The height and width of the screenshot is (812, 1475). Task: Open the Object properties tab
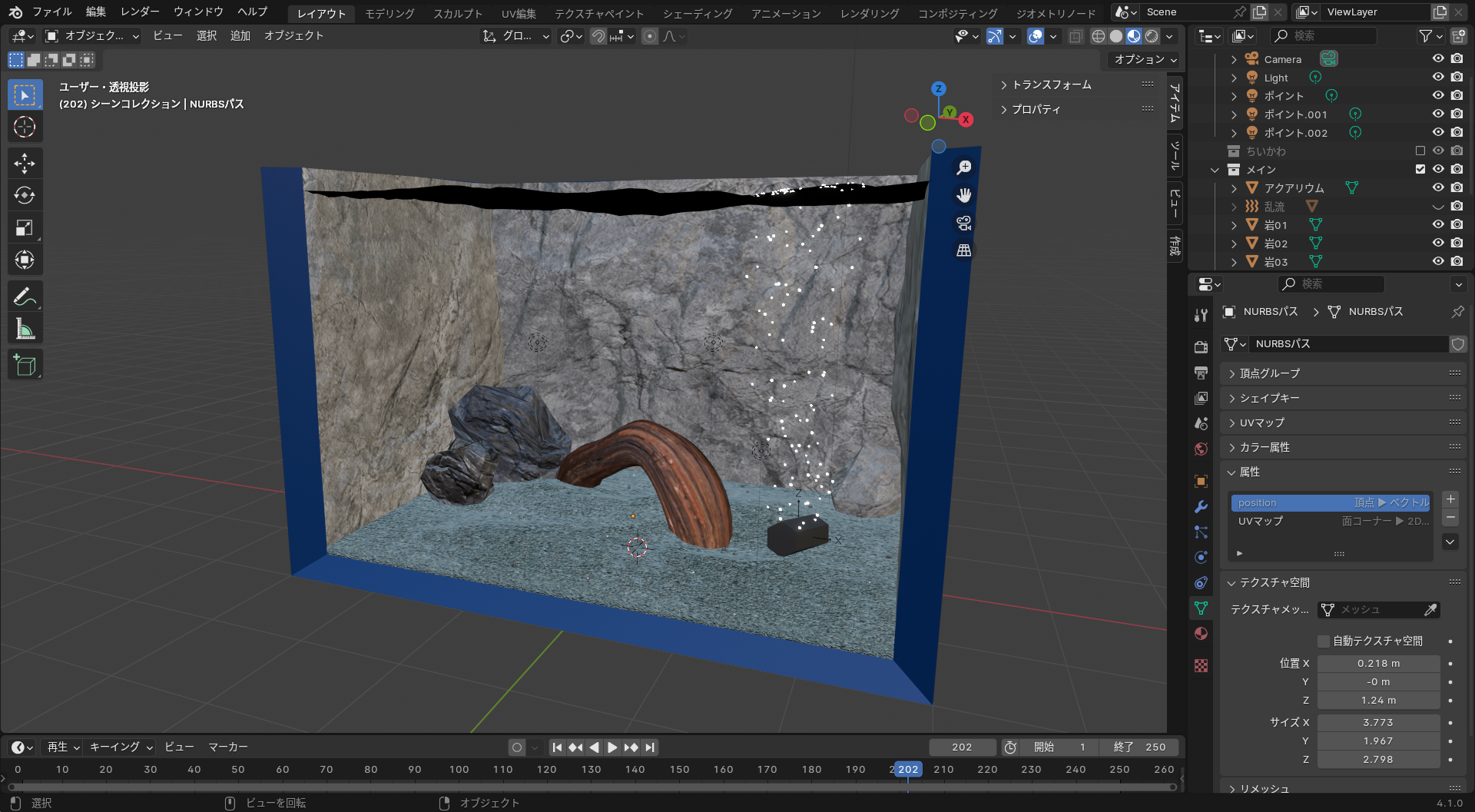point(1202,481)
